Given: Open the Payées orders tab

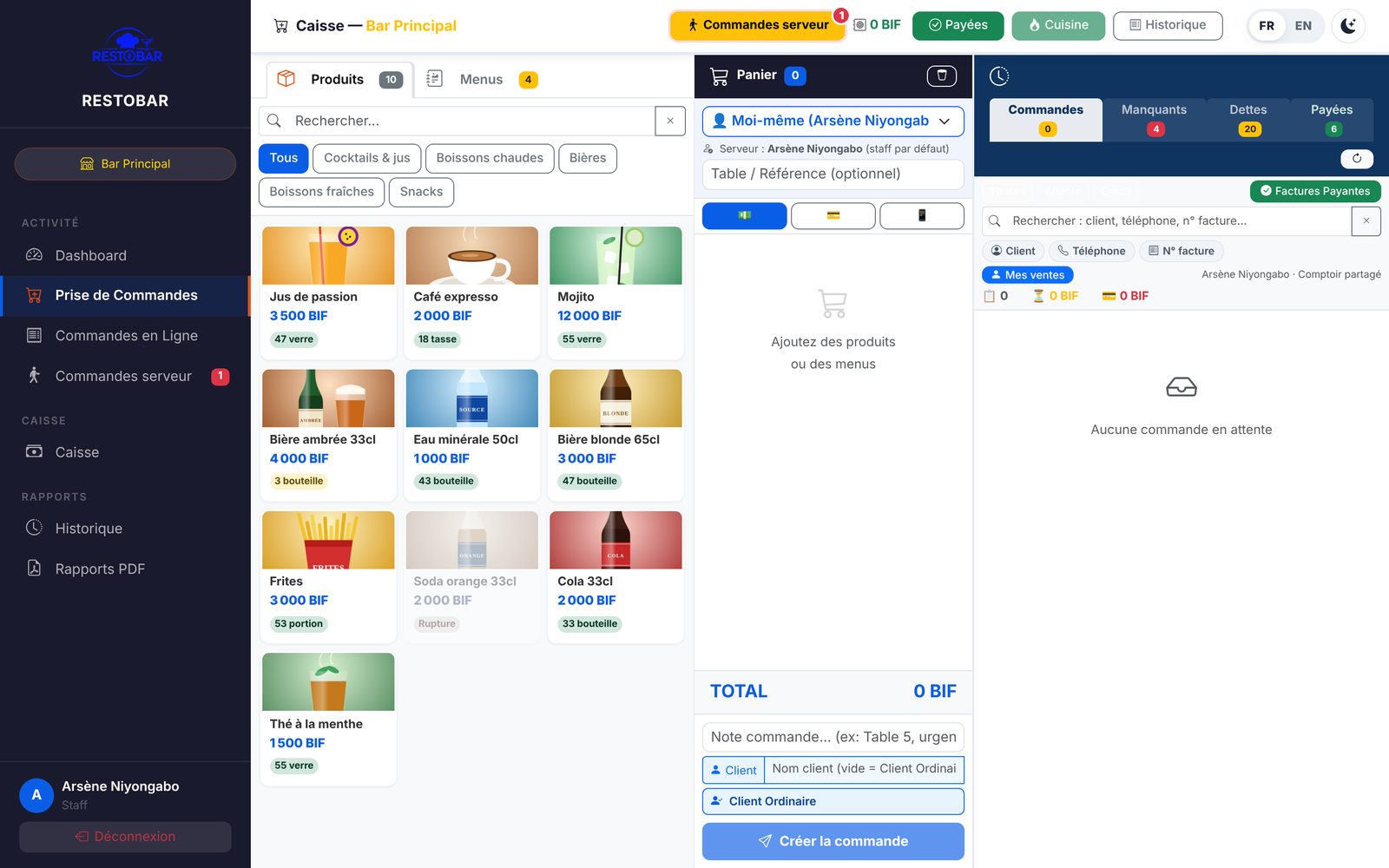Looking at the screenshot, I should 1332,119.
